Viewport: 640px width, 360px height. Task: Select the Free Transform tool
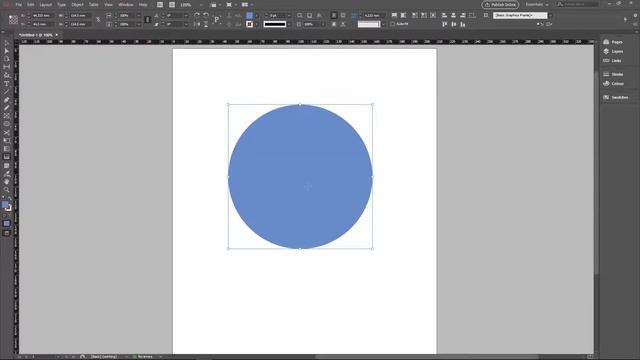click(x=7, y=141)
